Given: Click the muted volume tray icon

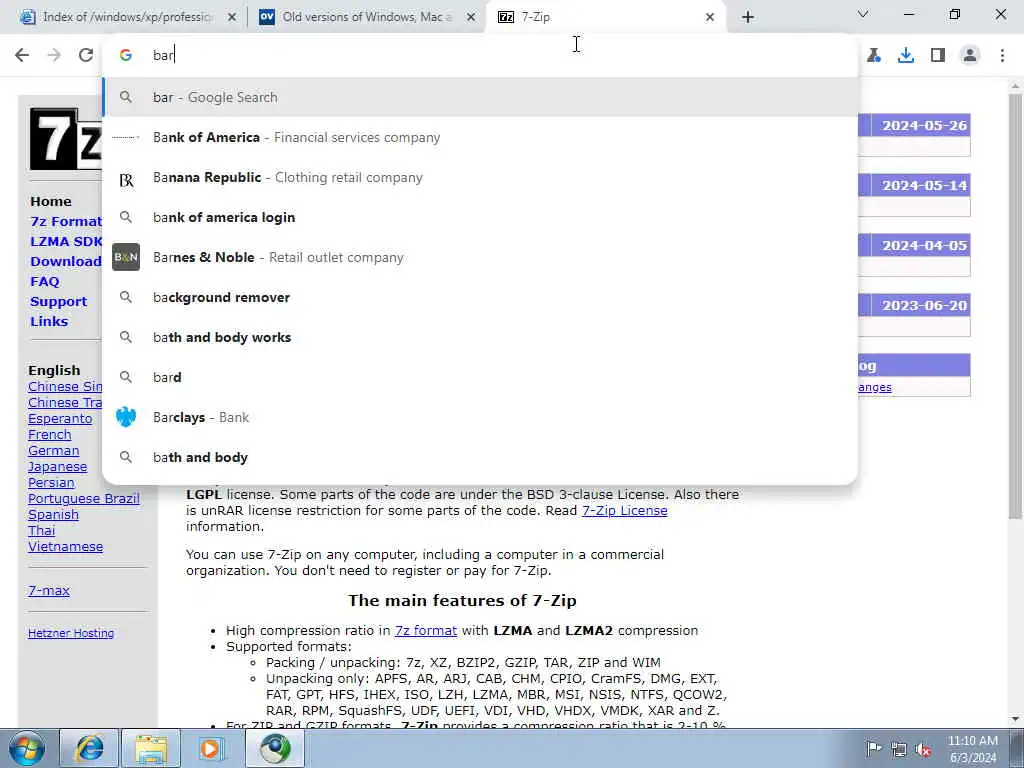Looking at the screenshot, I should click(923, 750).
